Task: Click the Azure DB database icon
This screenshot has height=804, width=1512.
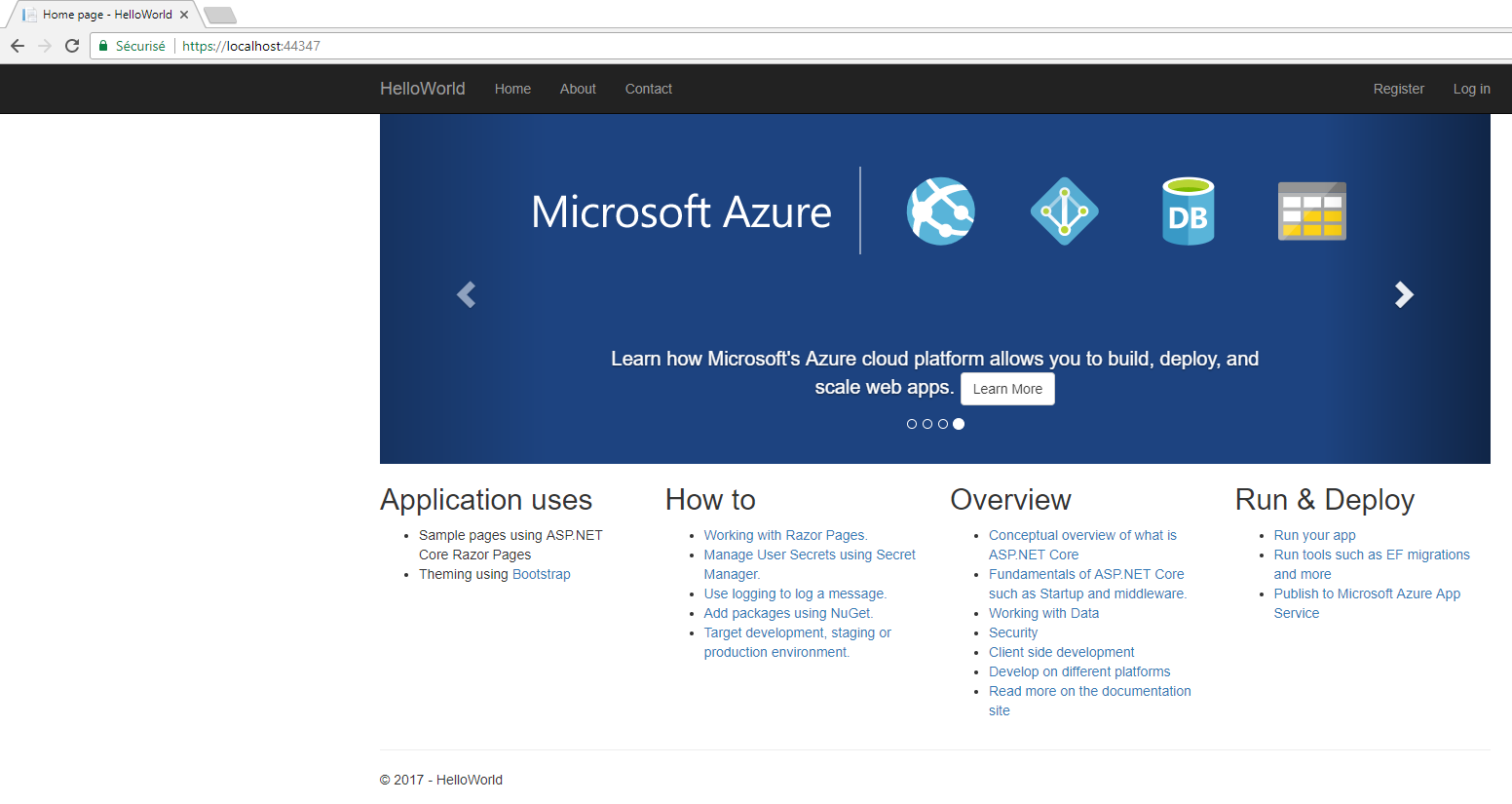Action: pos(1188,211)
